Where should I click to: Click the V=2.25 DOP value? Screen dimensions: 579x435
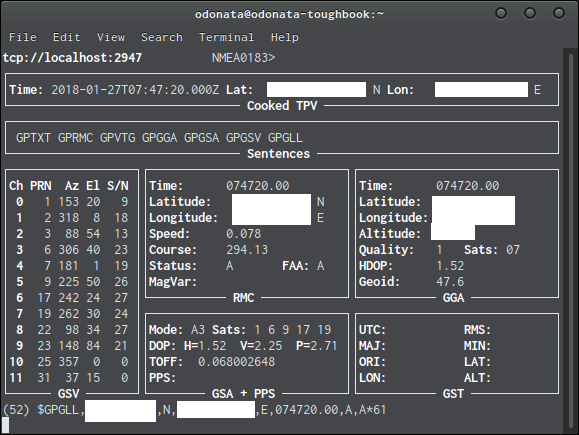(261, 346)
